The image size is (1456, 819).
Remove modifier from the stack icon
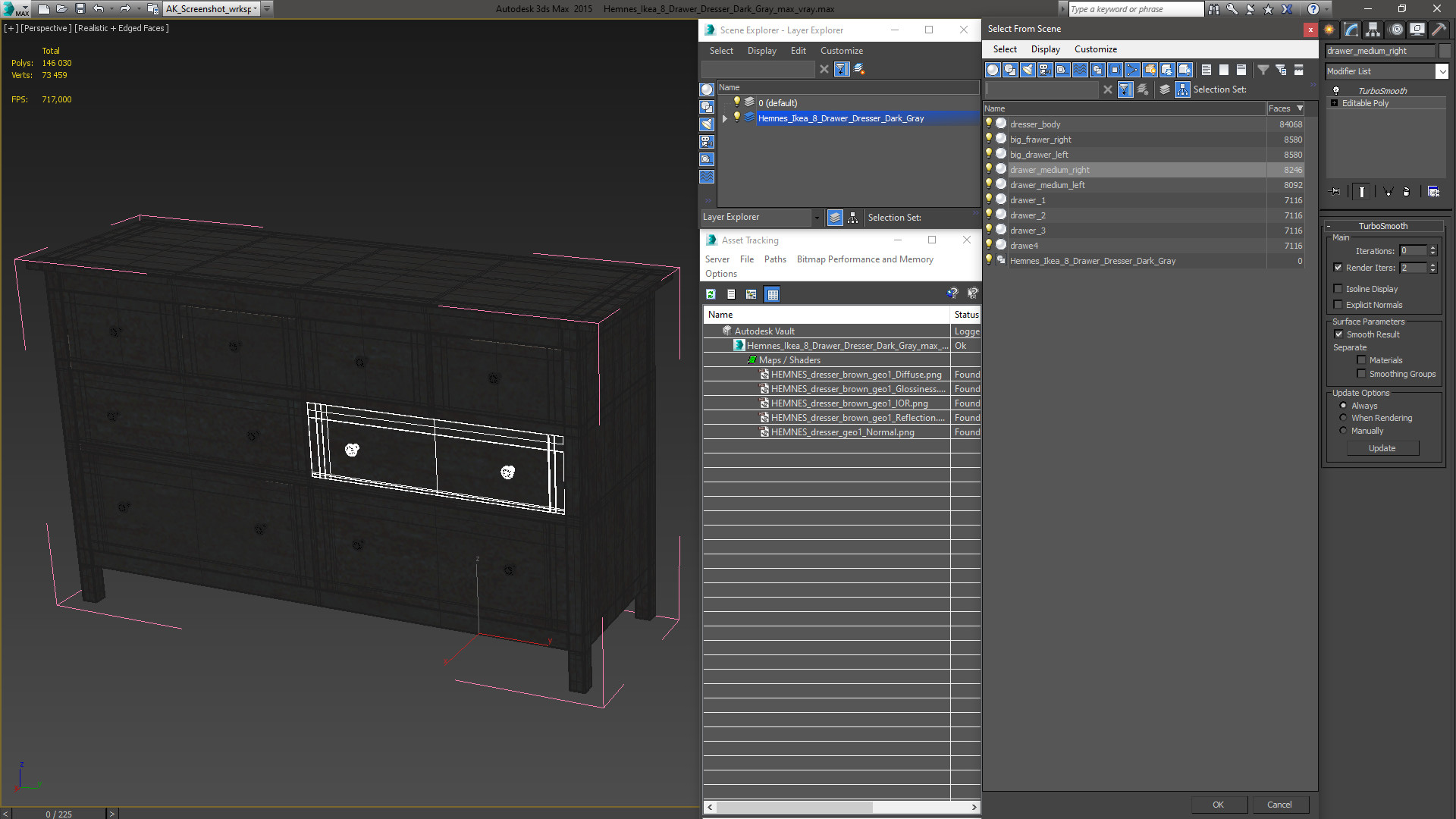(x=1407, y=192)
